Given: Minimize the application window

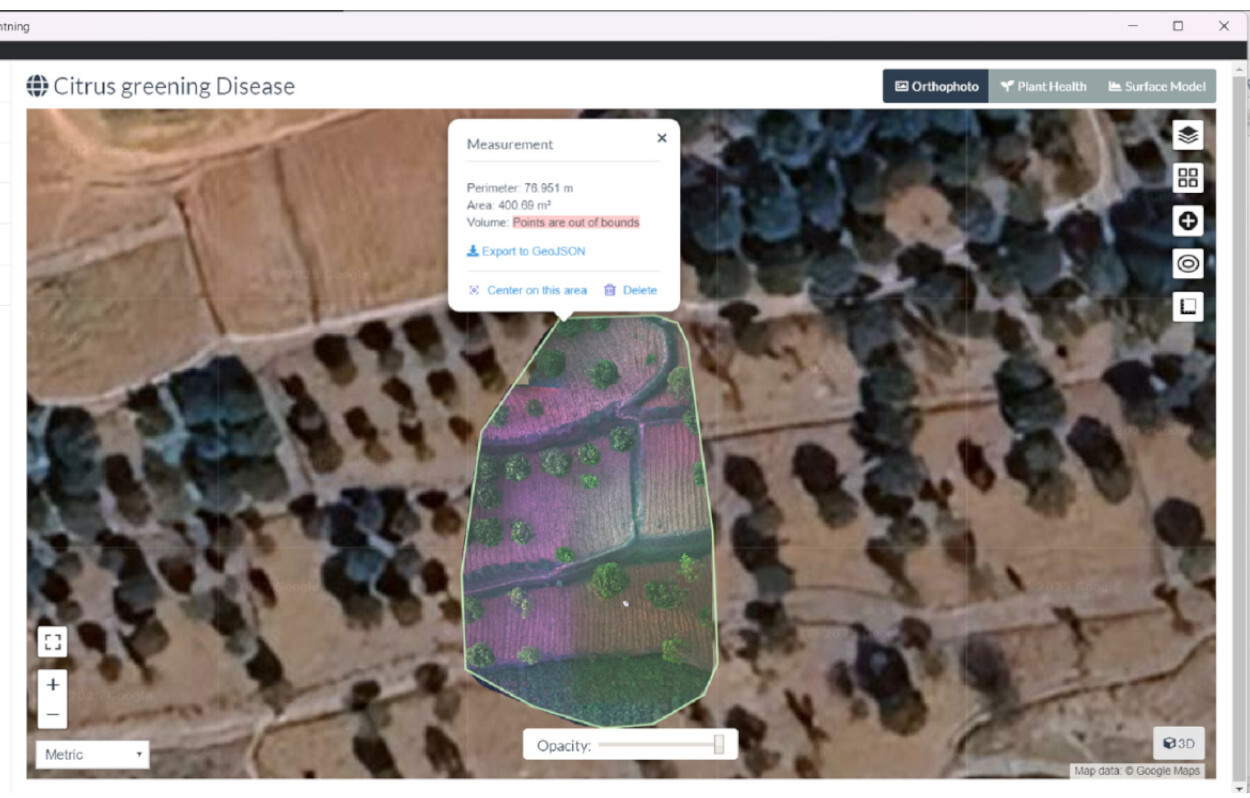Looking at the screenshot, I should (x=1132, y=26).
